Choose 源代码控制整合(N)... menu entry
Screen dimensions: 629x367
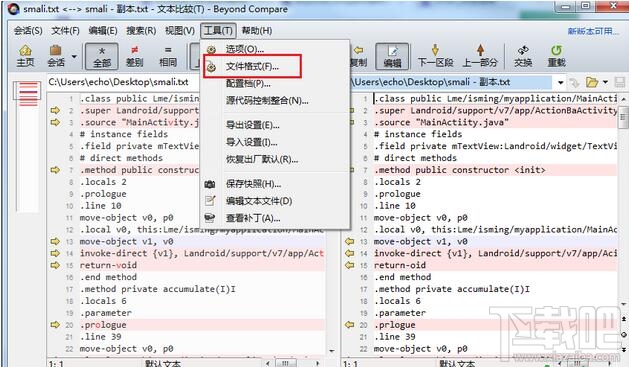coord(275,101)
